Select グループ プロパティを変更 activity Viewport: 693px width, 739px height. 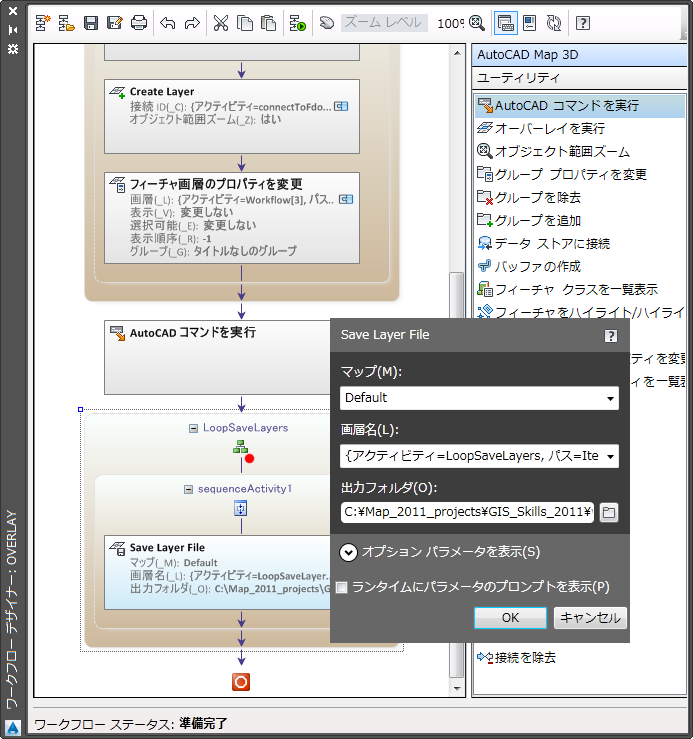pyautogui.click(x=562, y=175)
